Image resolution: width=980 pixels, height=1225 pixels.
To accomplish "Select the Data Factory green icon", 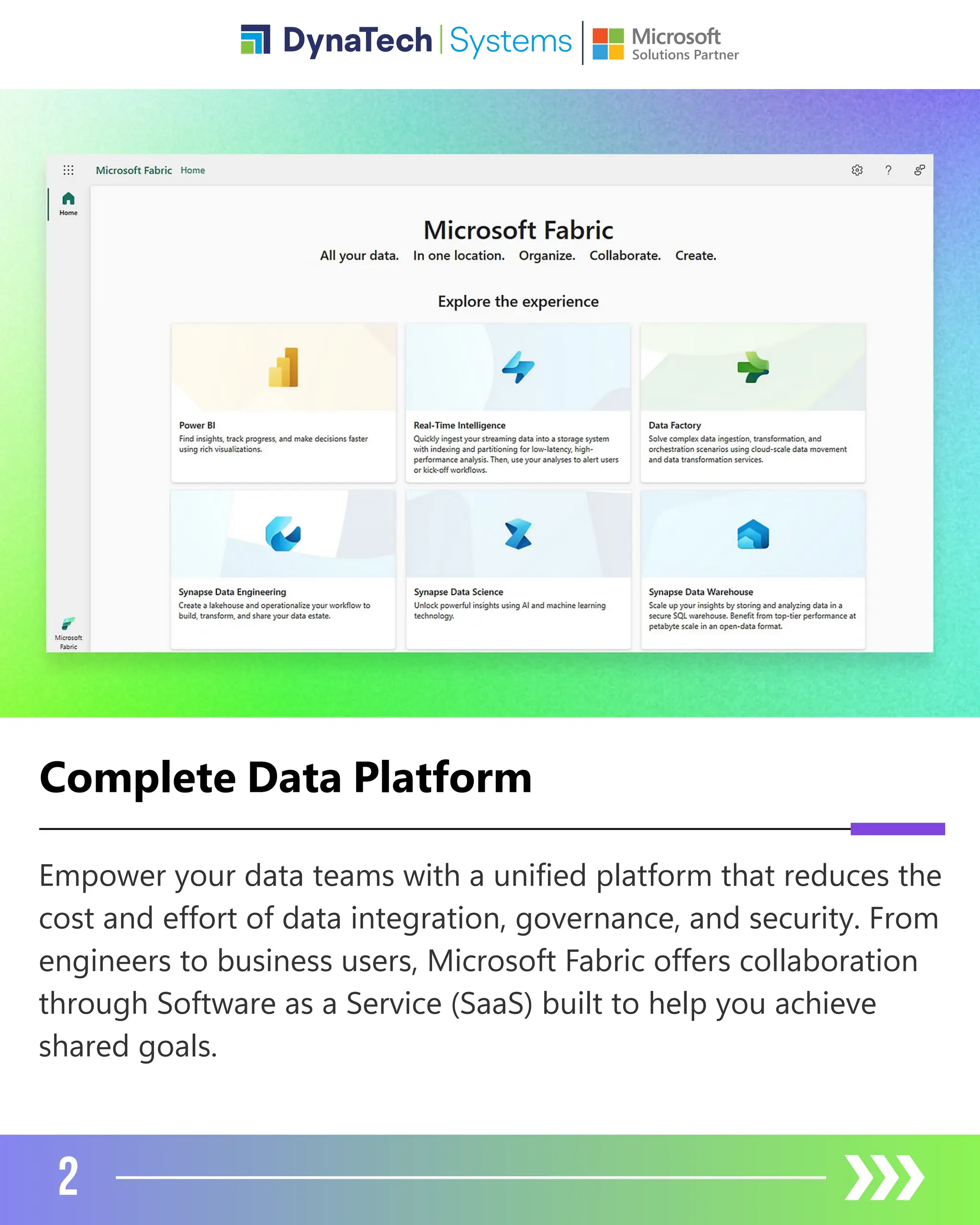I will coord(753,367).
